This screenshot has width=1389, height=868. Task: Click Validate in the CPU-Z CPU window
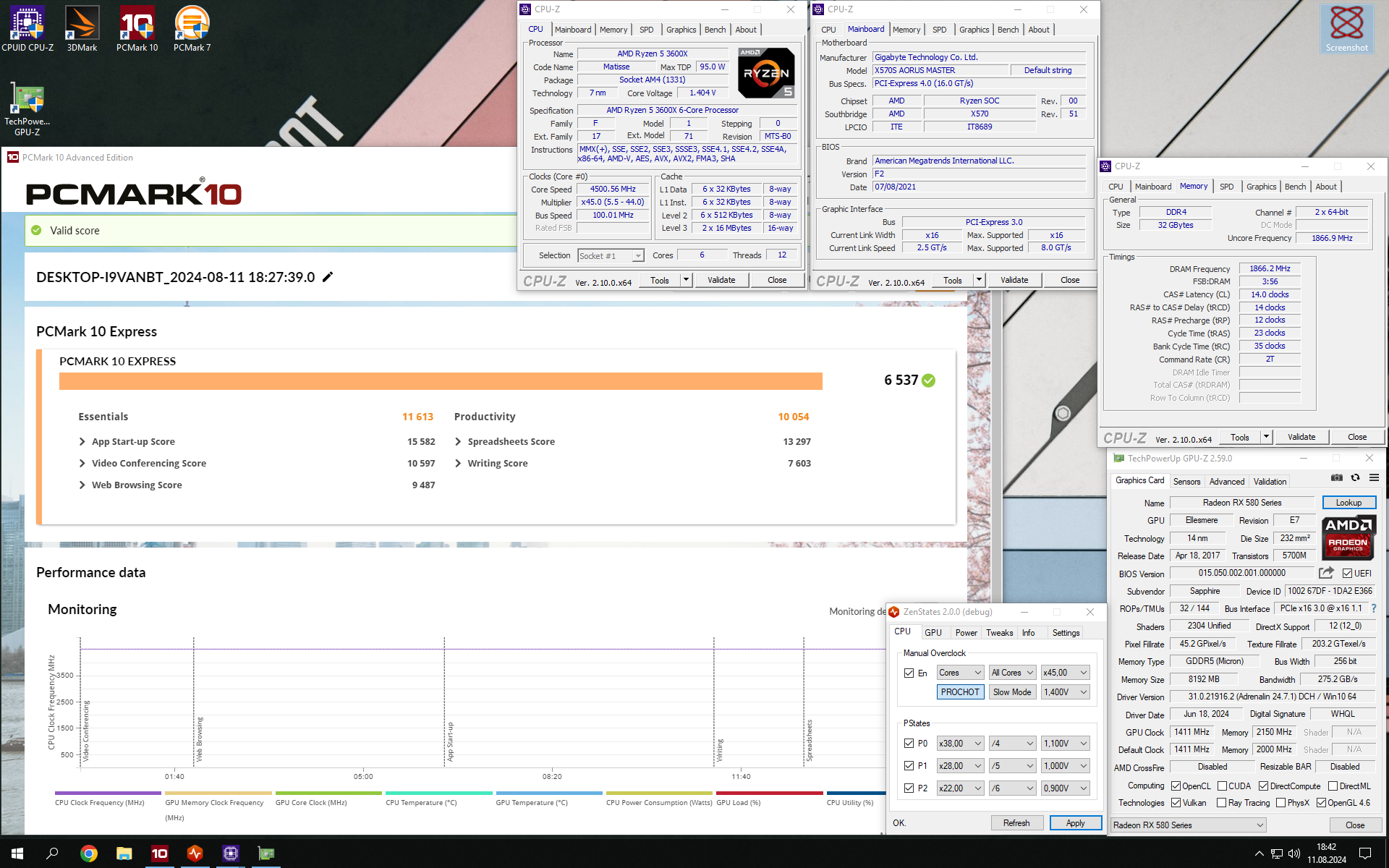pyautogui.click(x=721, y=280)
